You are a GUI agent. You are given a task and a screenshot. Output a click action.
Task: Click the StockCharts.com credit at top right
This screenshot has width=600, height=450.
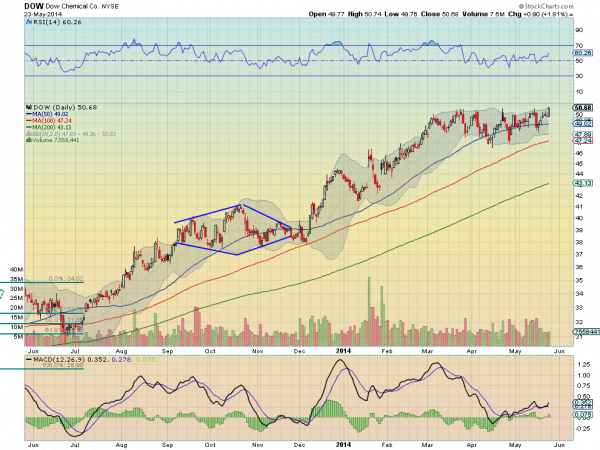tap(546, 6)
